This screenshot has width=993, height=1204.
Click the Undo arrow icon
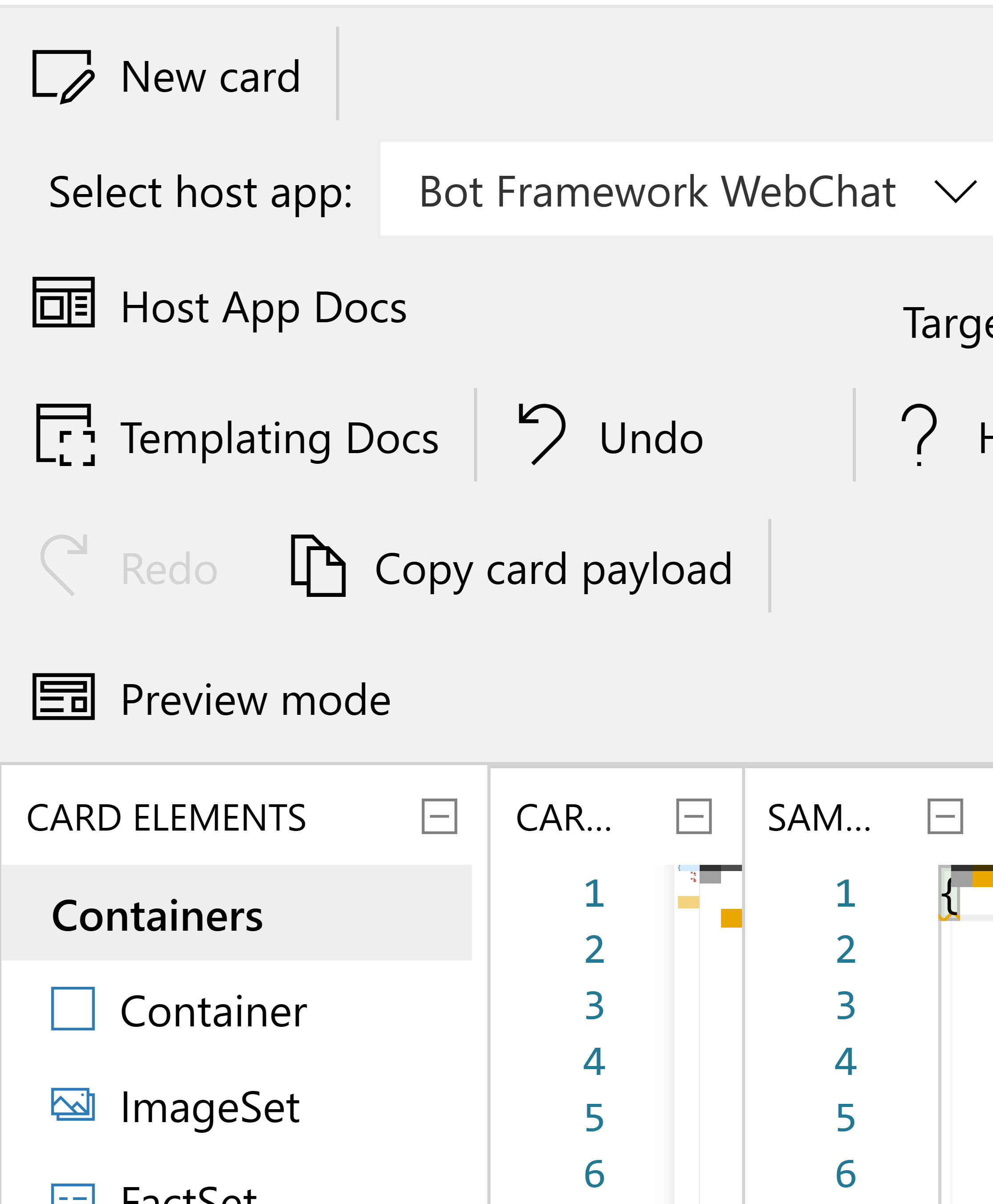click(x=542, y=434)
